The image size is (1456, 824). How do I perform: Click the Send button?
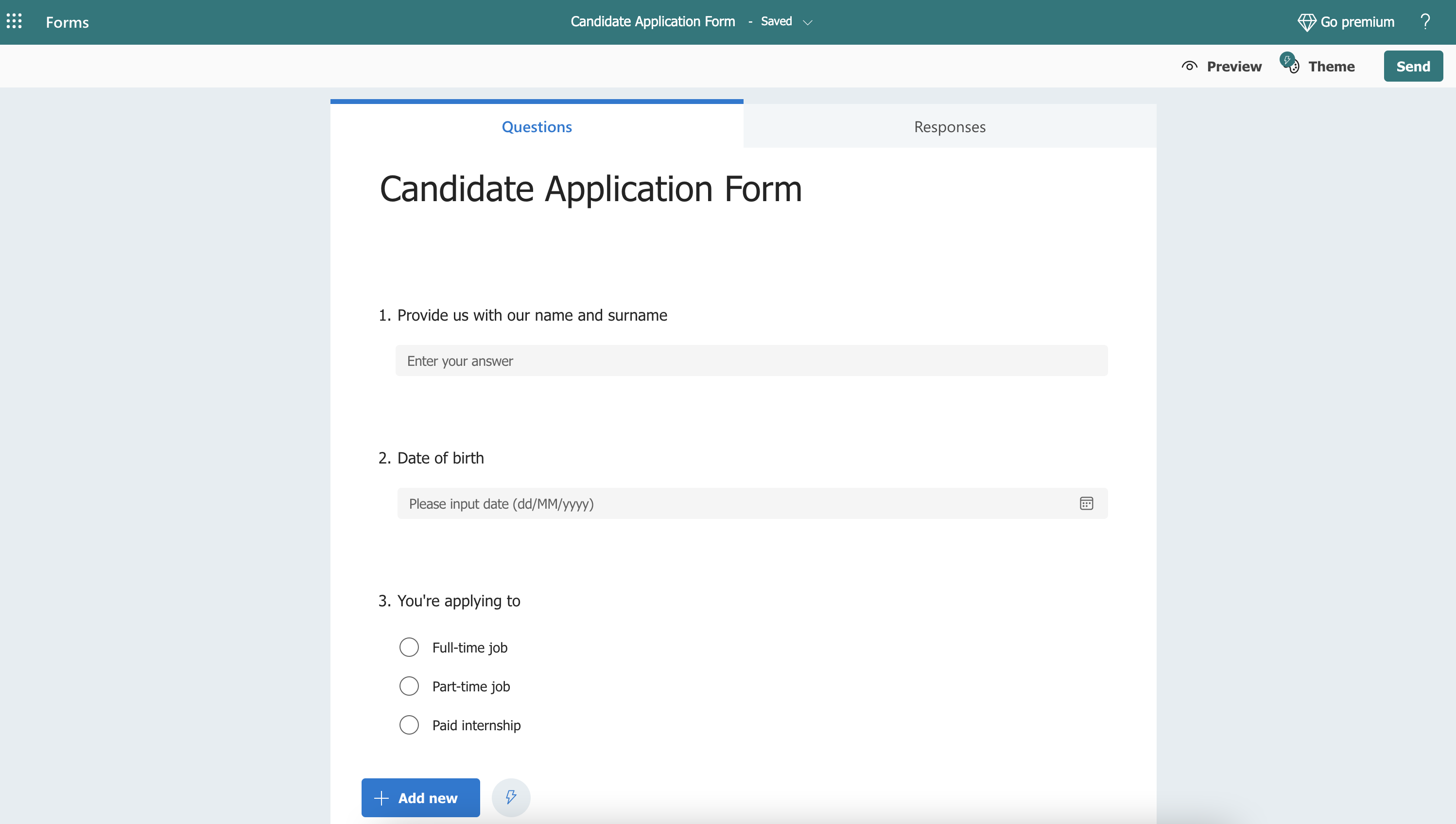click(1413, 66)
